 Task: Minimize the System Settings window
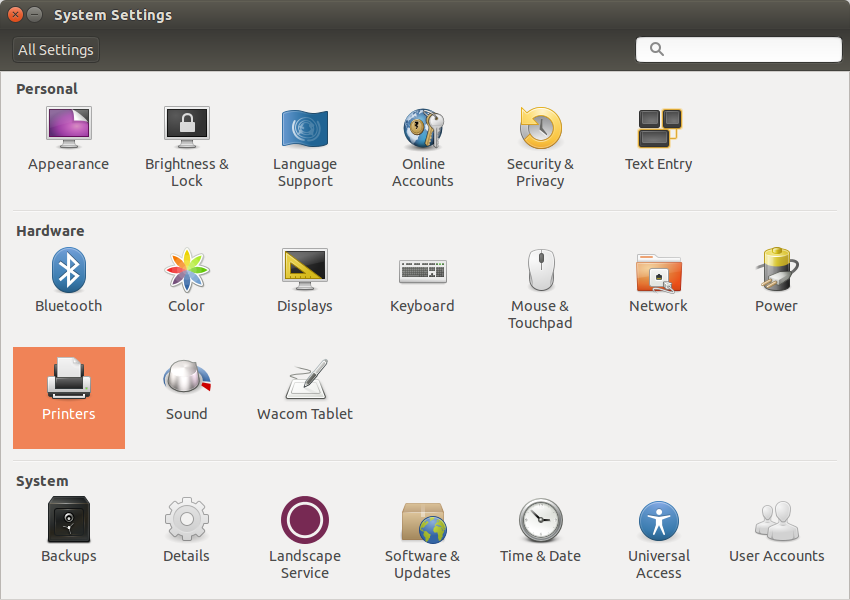(34, 15)
